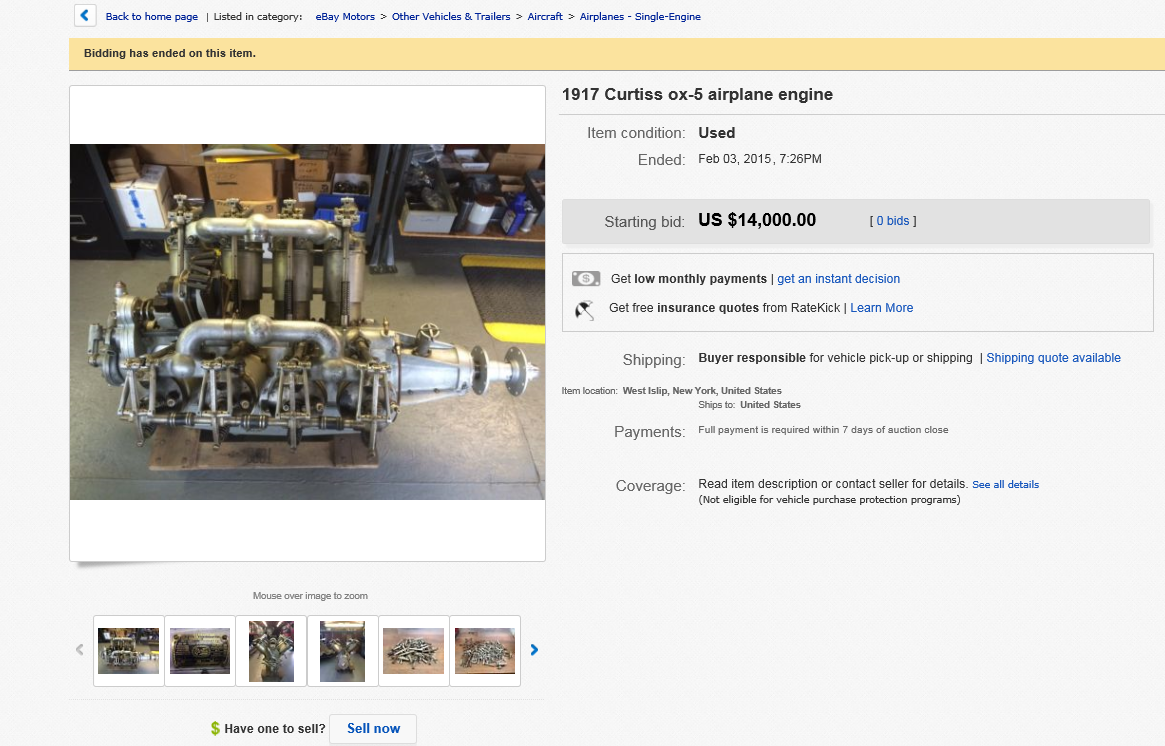The width and height of the screenshot is (1165, 746).
Task: Click get an instant decision link
Action: pos(838,279)
